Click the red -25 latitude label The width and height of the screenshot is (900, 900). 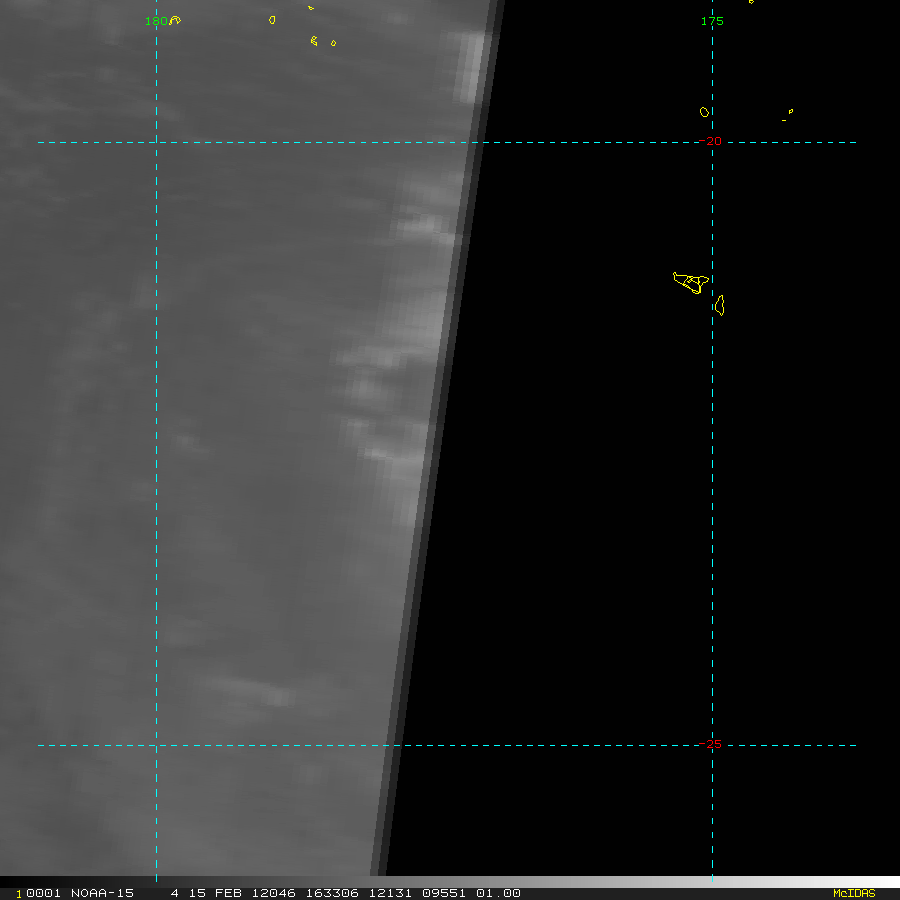(x=712, y=744)
